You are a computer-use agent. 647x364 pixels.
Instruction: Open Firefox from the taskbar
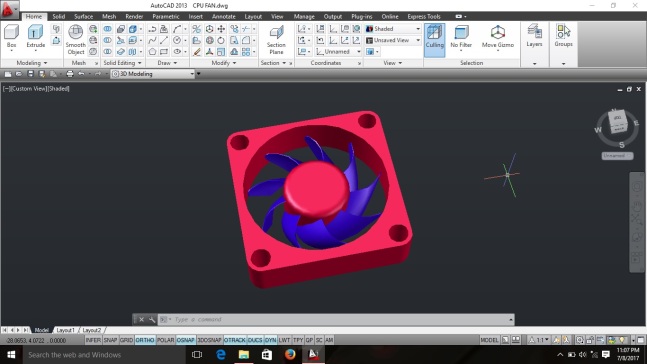tap(290, 355)
